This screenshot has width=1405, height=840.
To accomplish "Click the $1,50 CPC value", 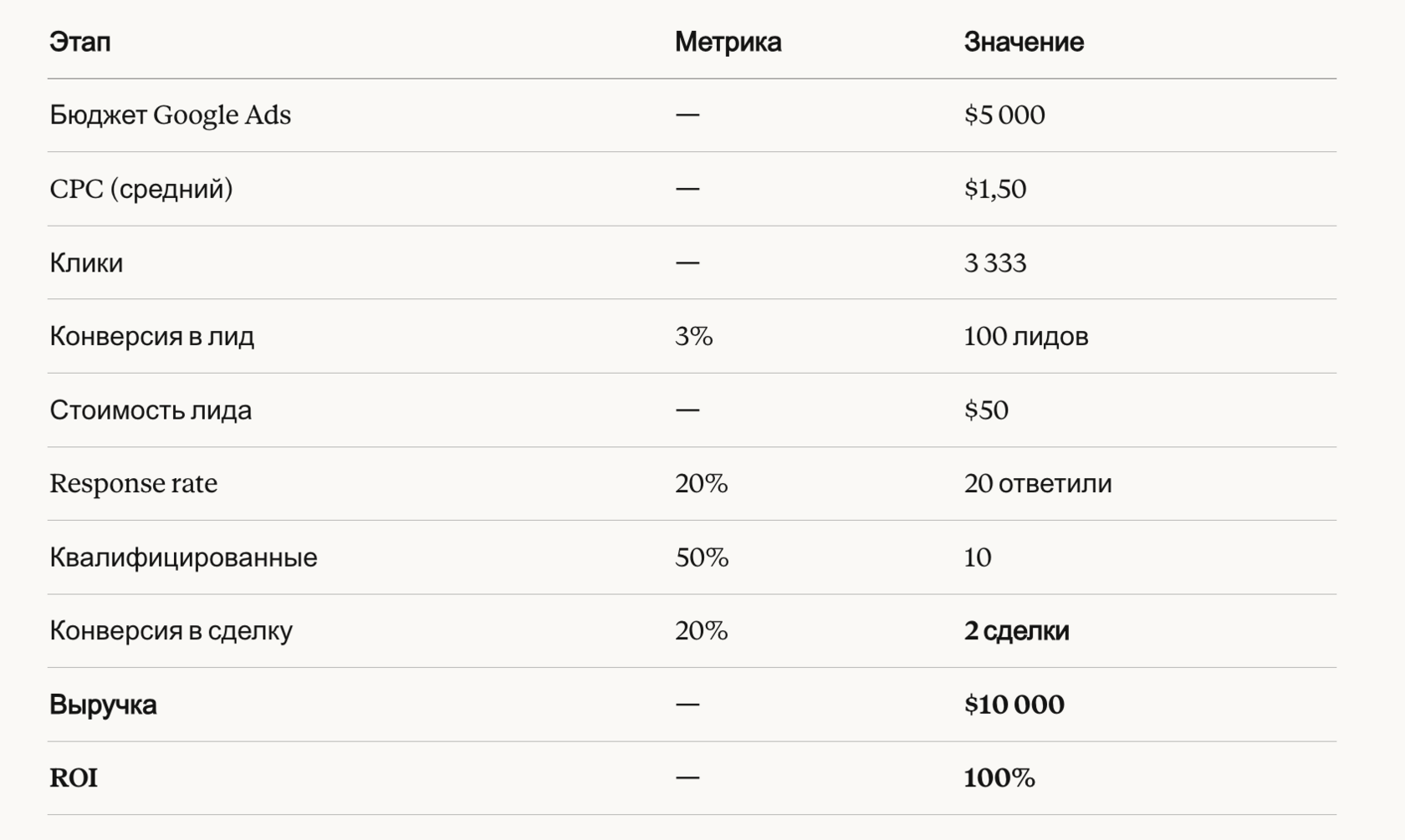I will [994, 189].
